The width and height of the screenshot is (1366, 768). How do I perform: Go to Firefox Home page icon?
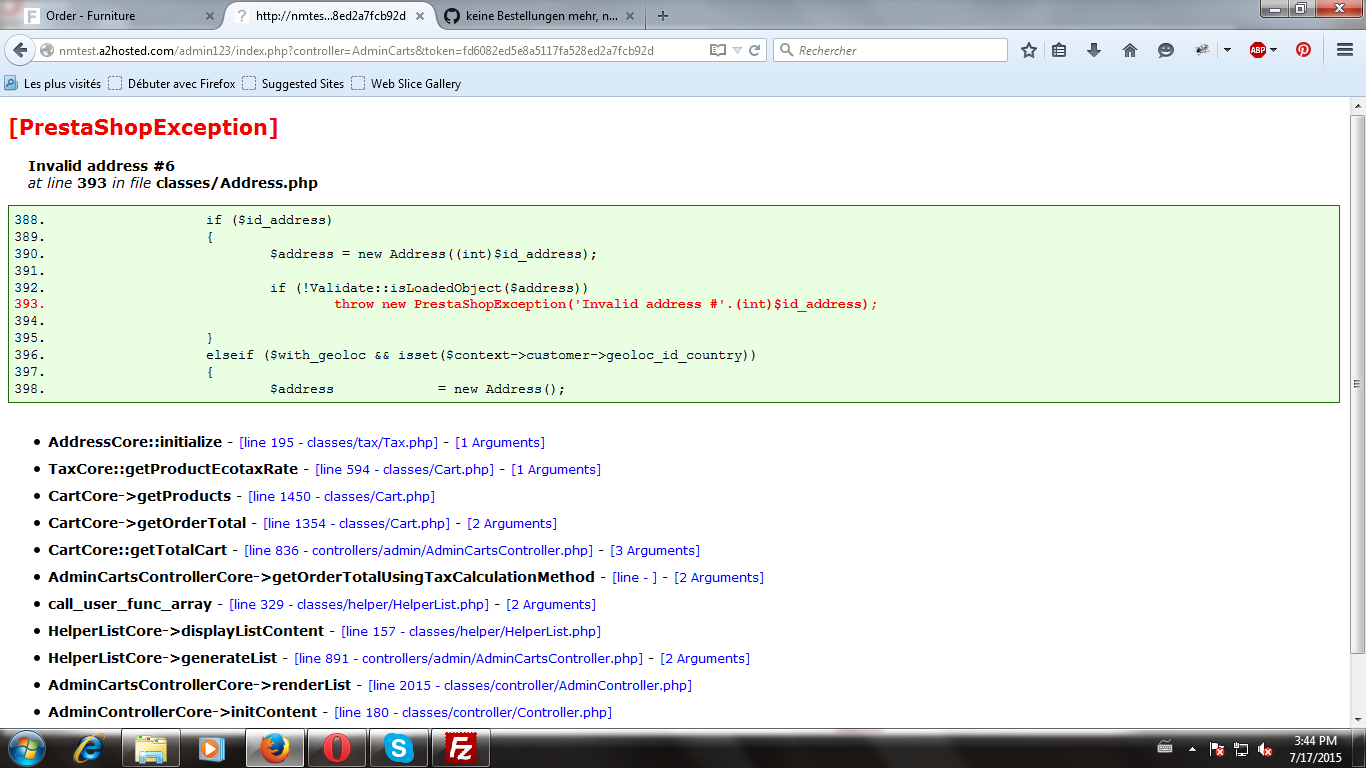point(1130,50)
